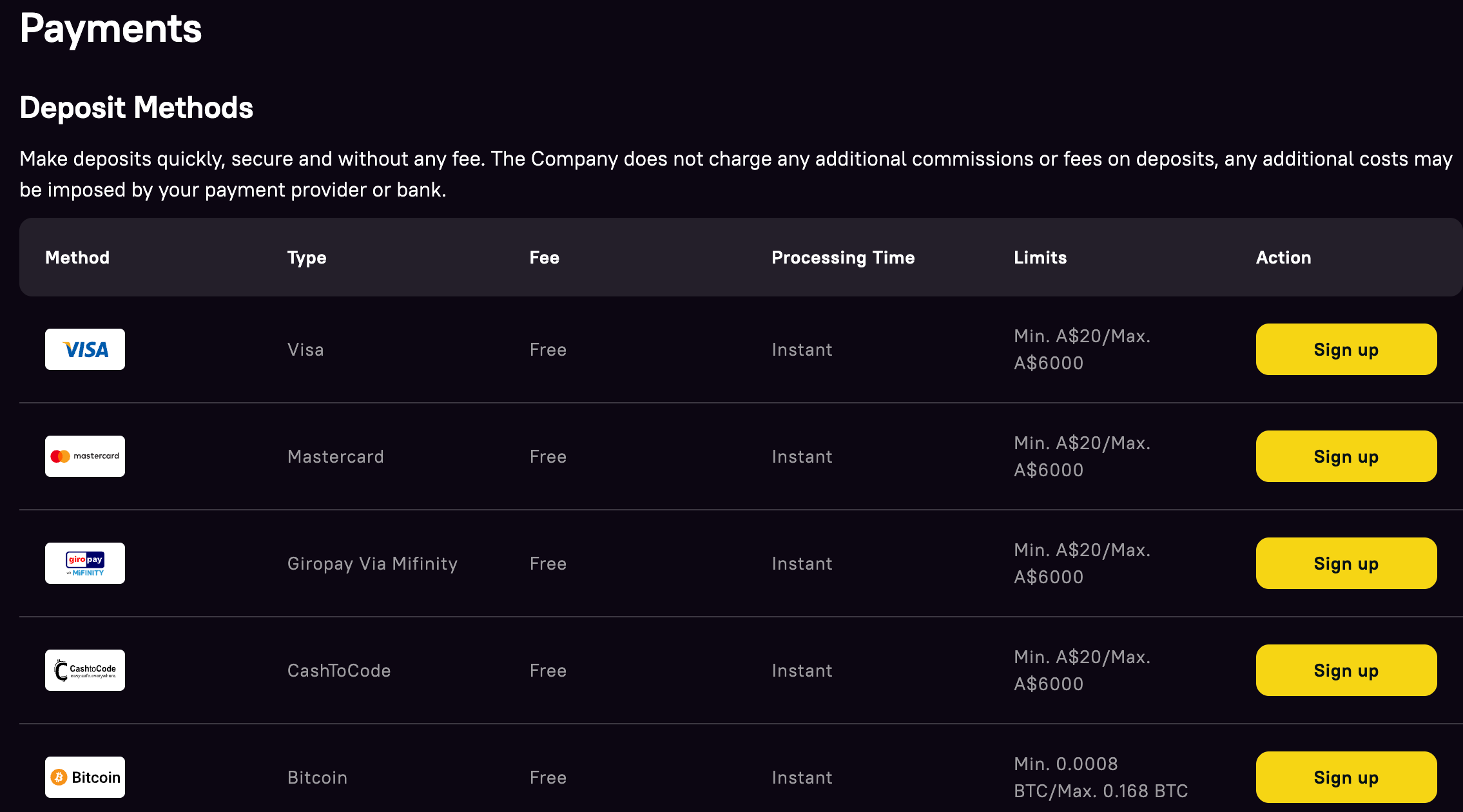The image size is (1463, 812).
Task: Click the Mastercard logo icon
Action: point(85,456)
